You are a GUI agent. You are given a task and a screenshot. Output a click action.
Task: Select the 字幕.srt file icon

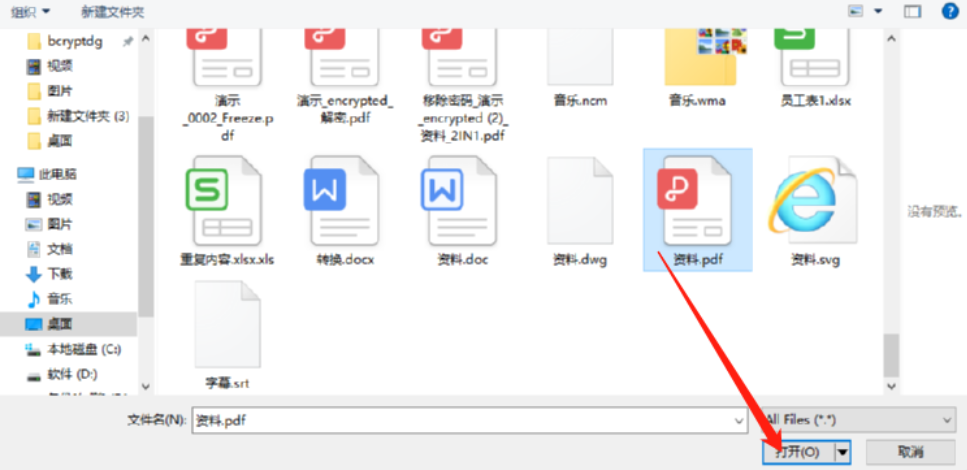tap(227, 324)
